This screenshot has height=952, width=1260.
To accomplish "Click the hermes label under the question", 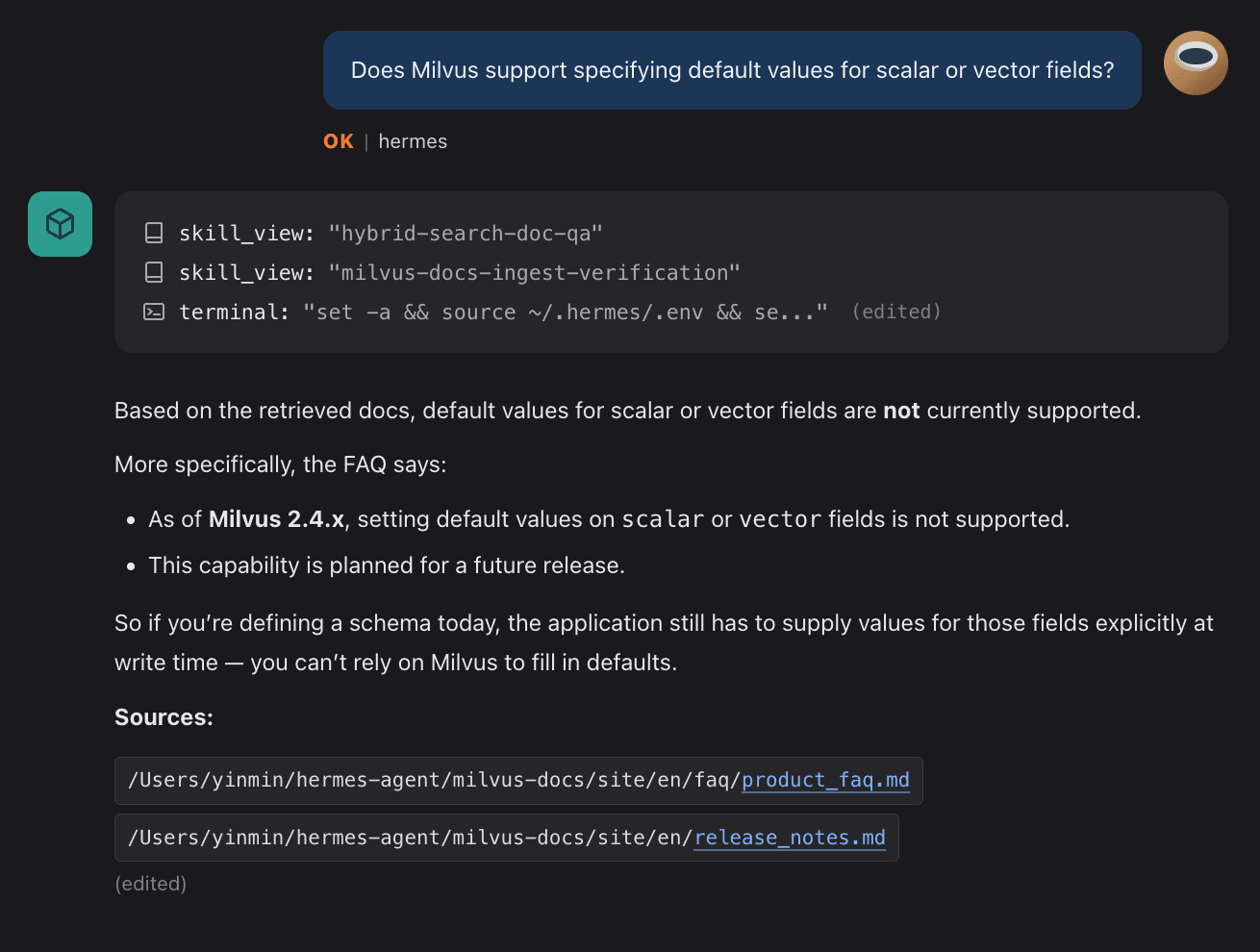I will 413,141.
